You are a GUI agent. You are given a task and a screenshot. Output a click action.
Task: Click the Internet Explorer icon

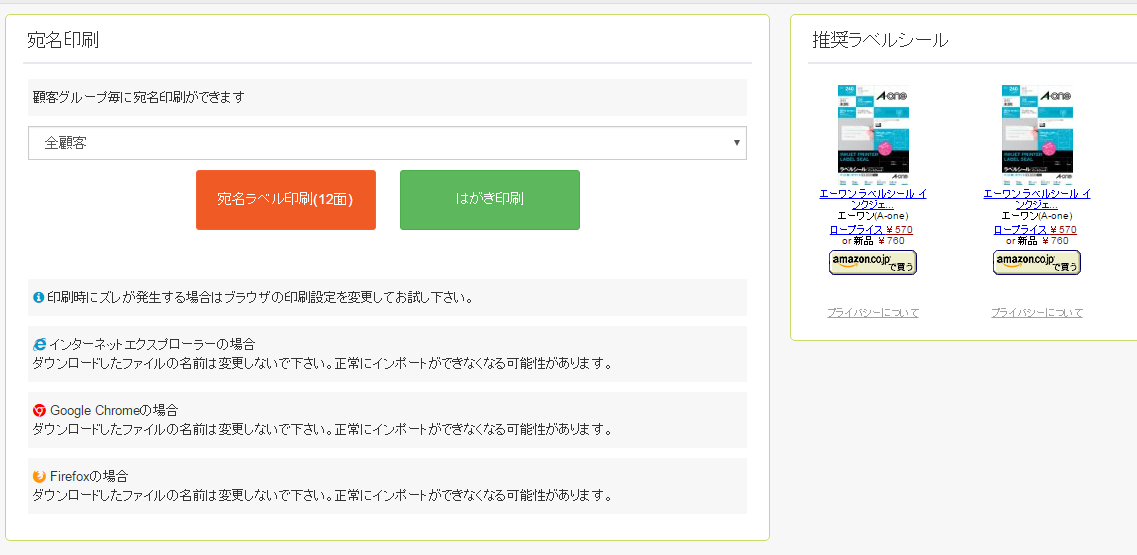(x=39, y=344)
